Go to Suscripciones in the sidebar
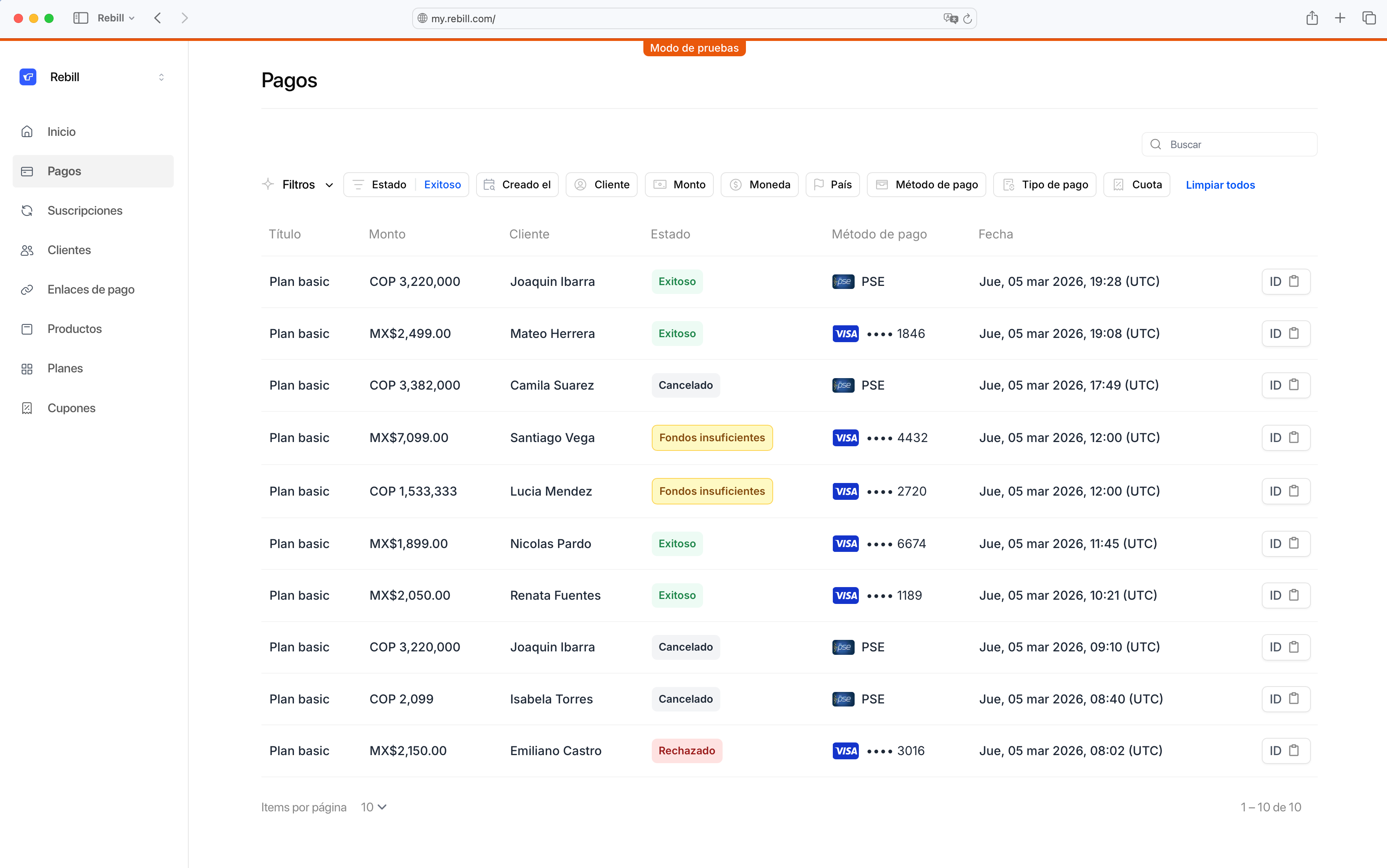 coord(84,210)
